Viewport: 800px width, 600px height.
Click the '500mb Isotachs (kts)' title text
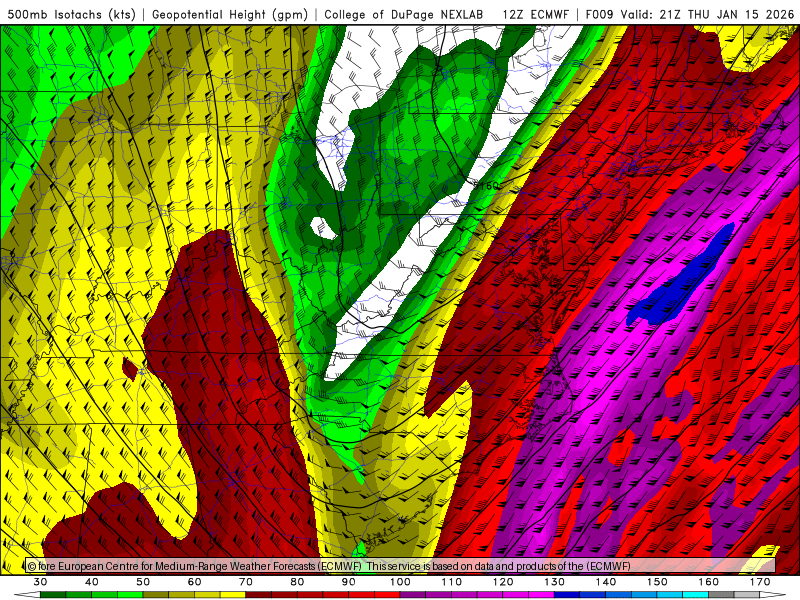click(x=71, y=14)
